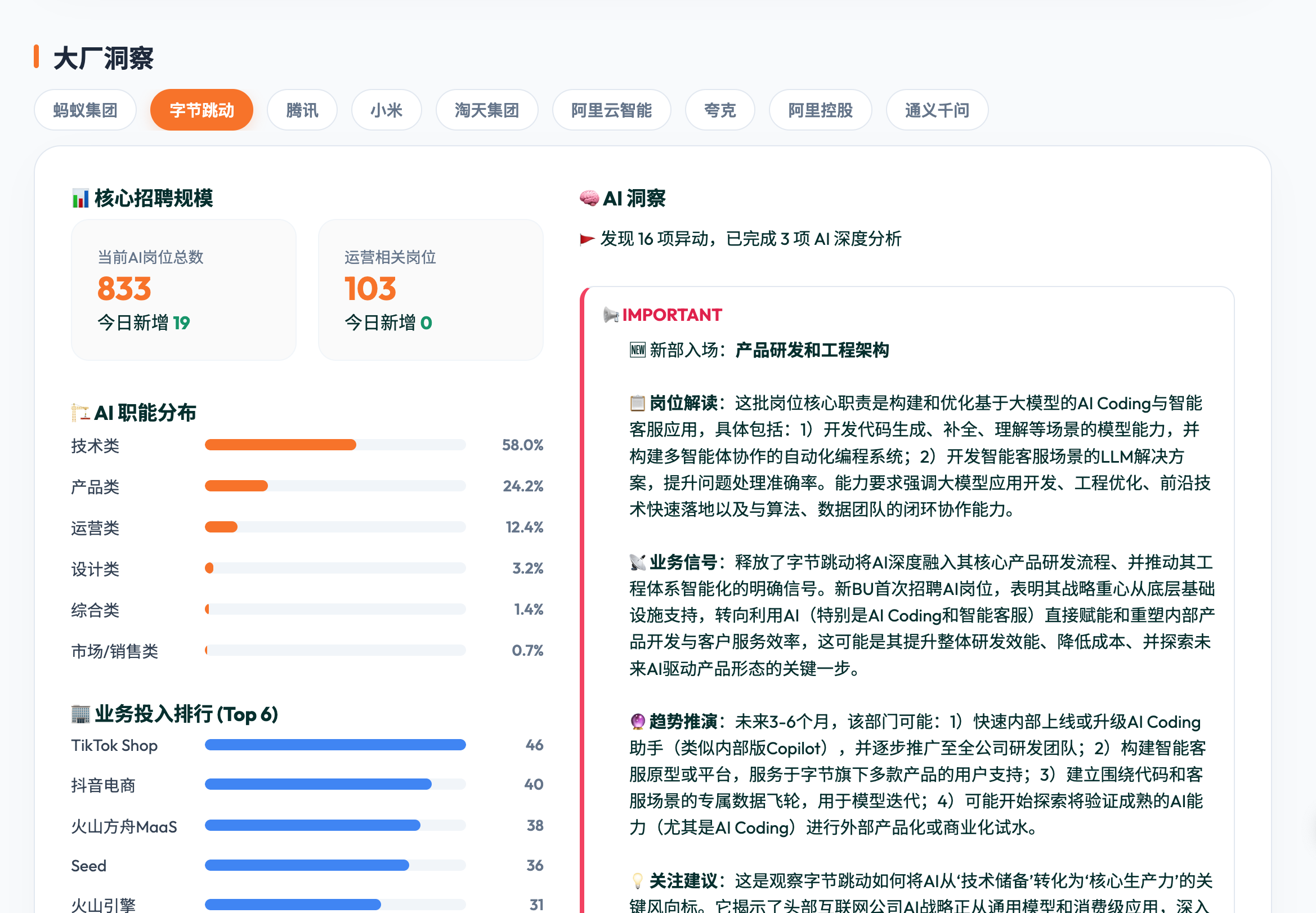Screen dimensions: 1316x913
Task: Click the 抖音电商 count 40
Action: coord(534,784)
